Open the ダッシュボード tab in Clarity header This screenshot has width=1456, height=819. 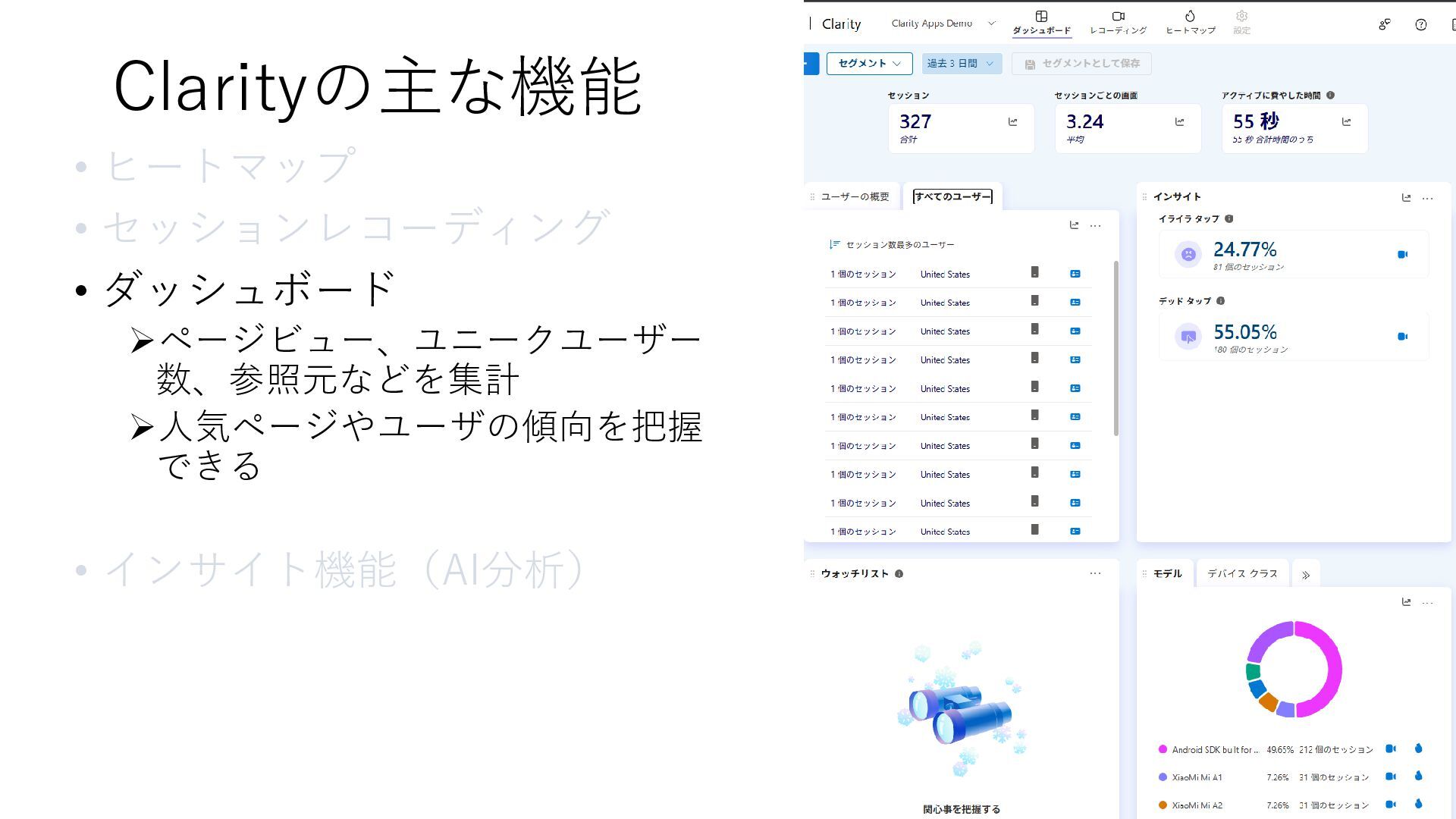point(1041,23)
